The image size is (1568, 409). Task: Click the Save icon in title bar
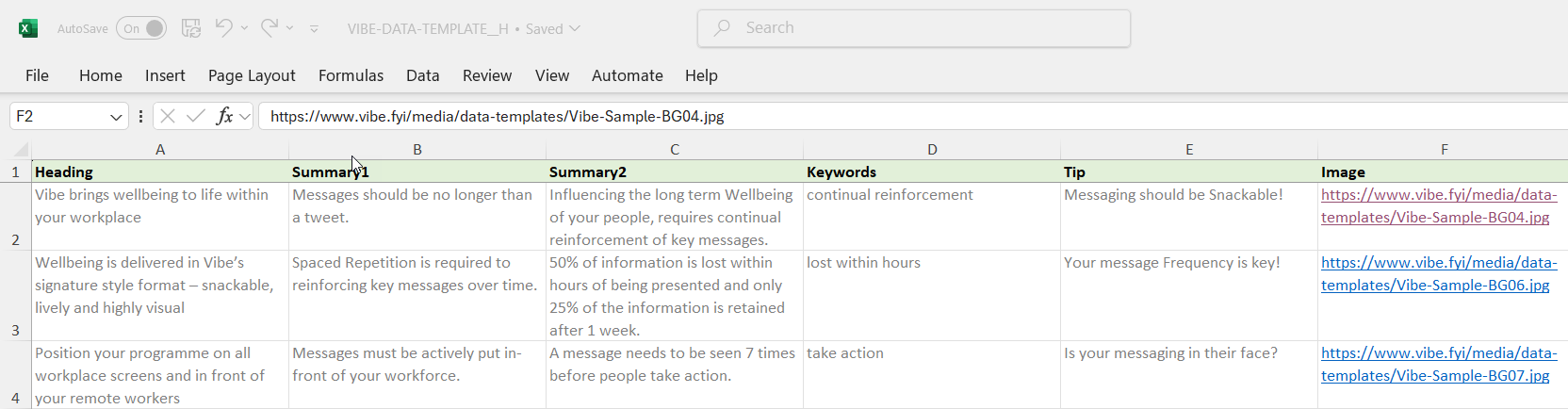click(191, 28)
